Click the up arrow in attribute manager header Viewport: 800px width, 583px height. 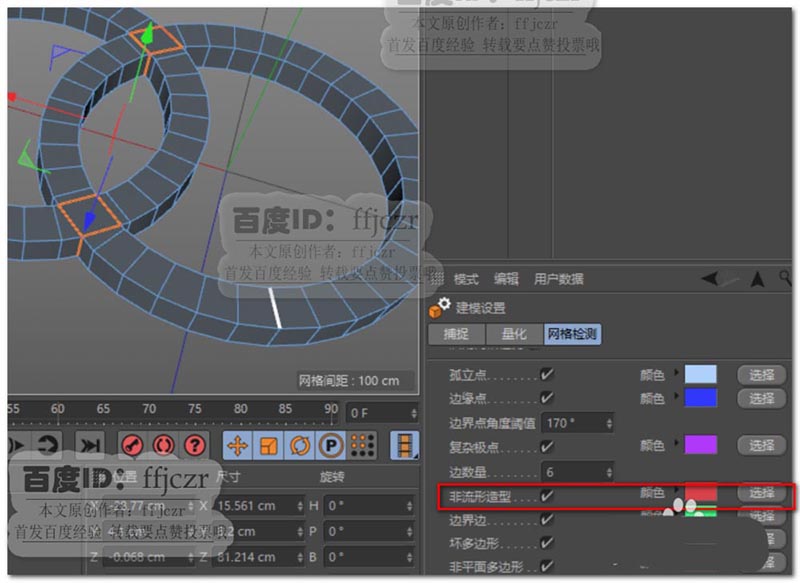coord(758,279)
